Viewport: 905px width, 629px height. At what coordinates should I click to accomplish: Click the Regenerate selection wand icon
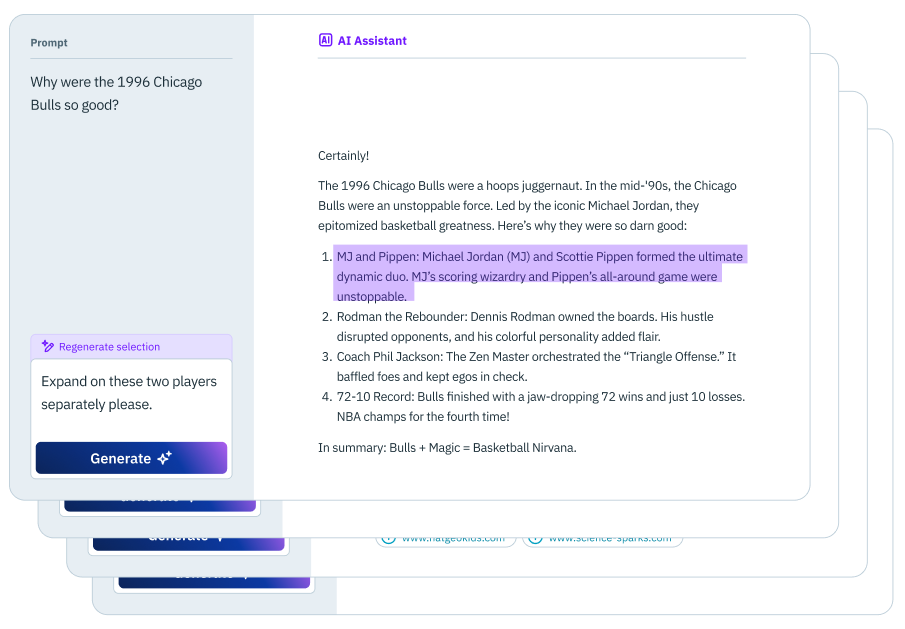48,346
